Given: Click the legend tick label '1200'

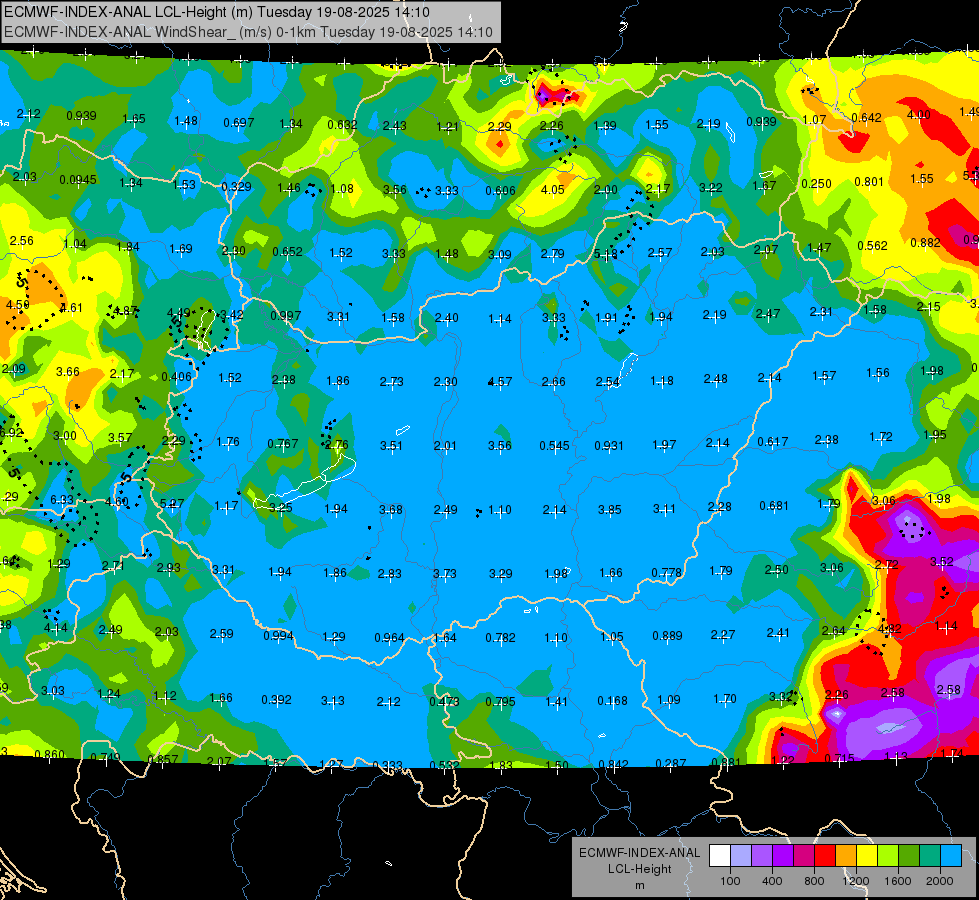Looking at the screenshot, I should (856, 881).
